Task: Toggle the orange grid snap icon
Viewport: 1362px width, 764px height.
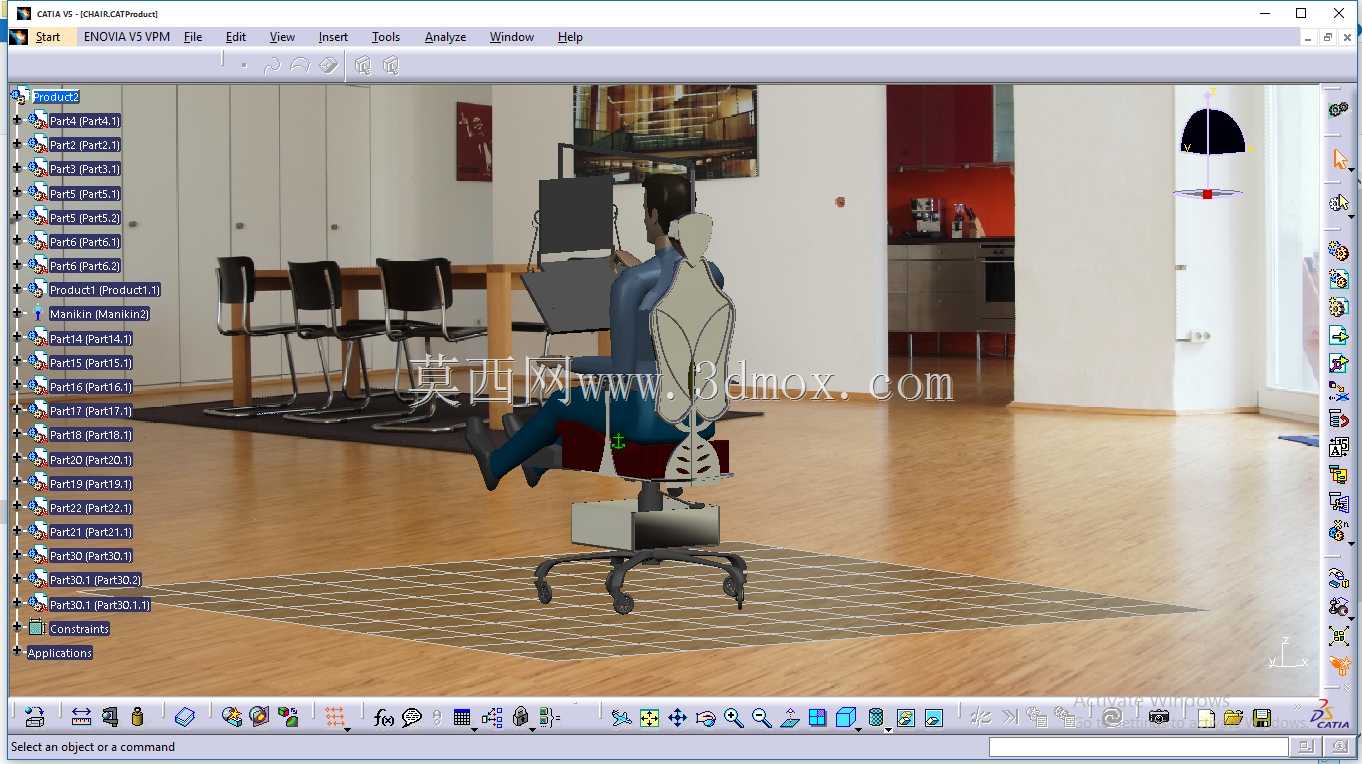Action: coord(335,717)
